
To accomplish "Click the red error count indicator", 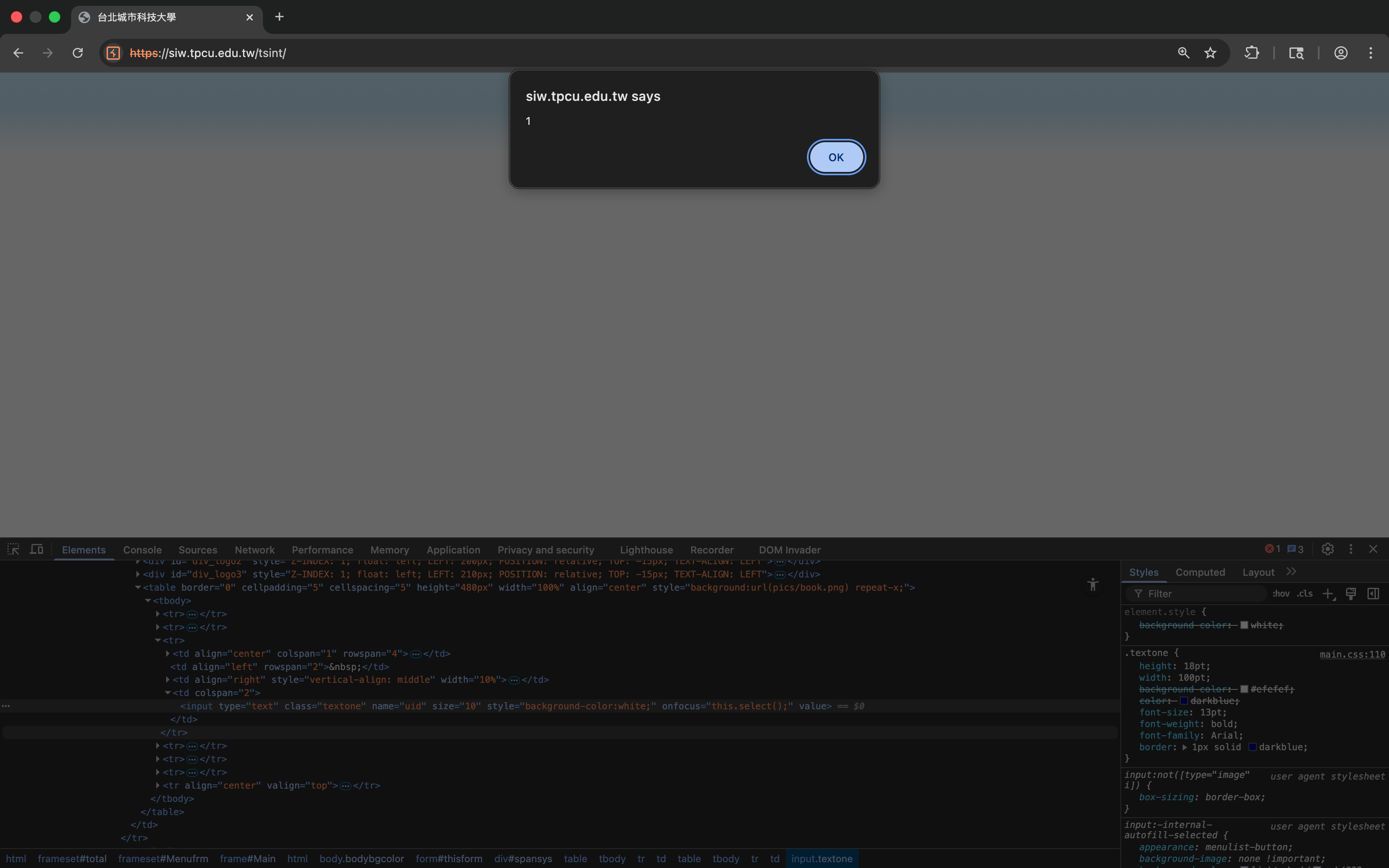I will [1272, 549].
